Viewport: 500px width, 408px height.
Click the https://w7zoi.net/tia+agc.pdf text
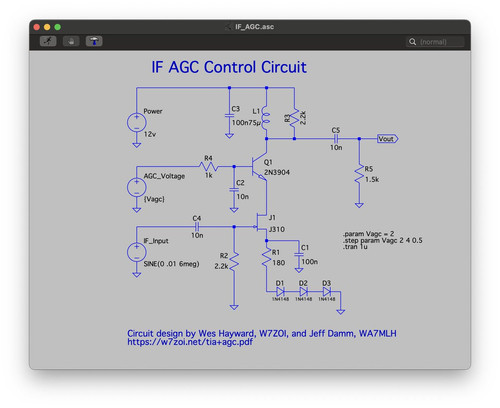pyautogui.click(x=190, y=342)
